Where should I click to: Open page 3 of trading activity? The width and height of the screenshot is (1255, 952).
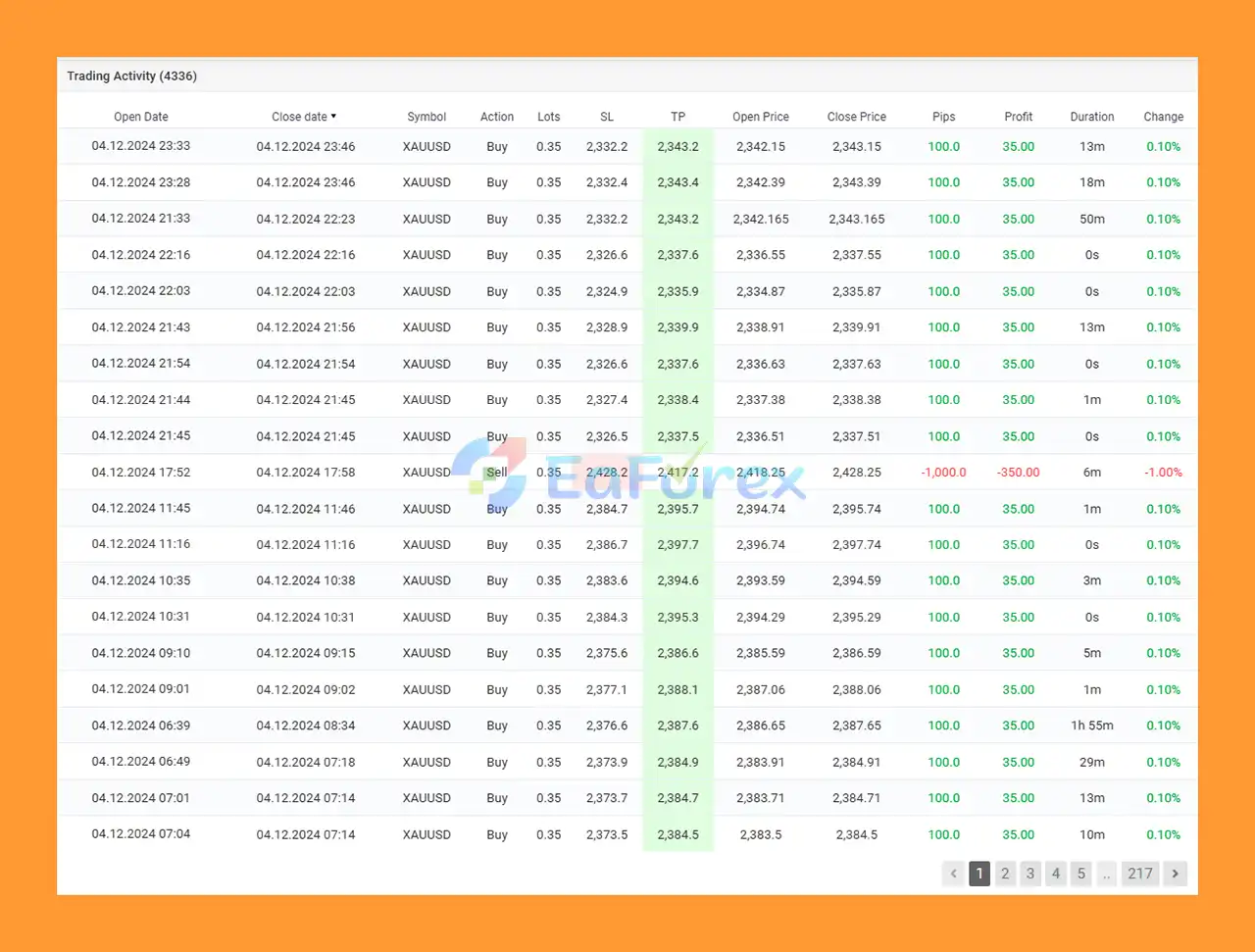tap(1030, 874)
